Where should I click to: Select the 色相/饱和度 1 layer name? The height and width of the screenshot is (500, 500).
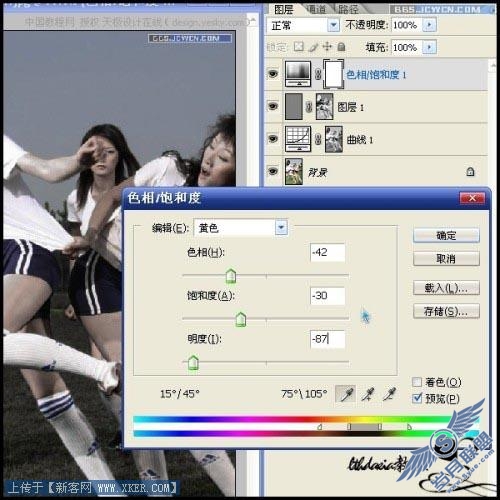pyautogui.click(x=376, y=75)
